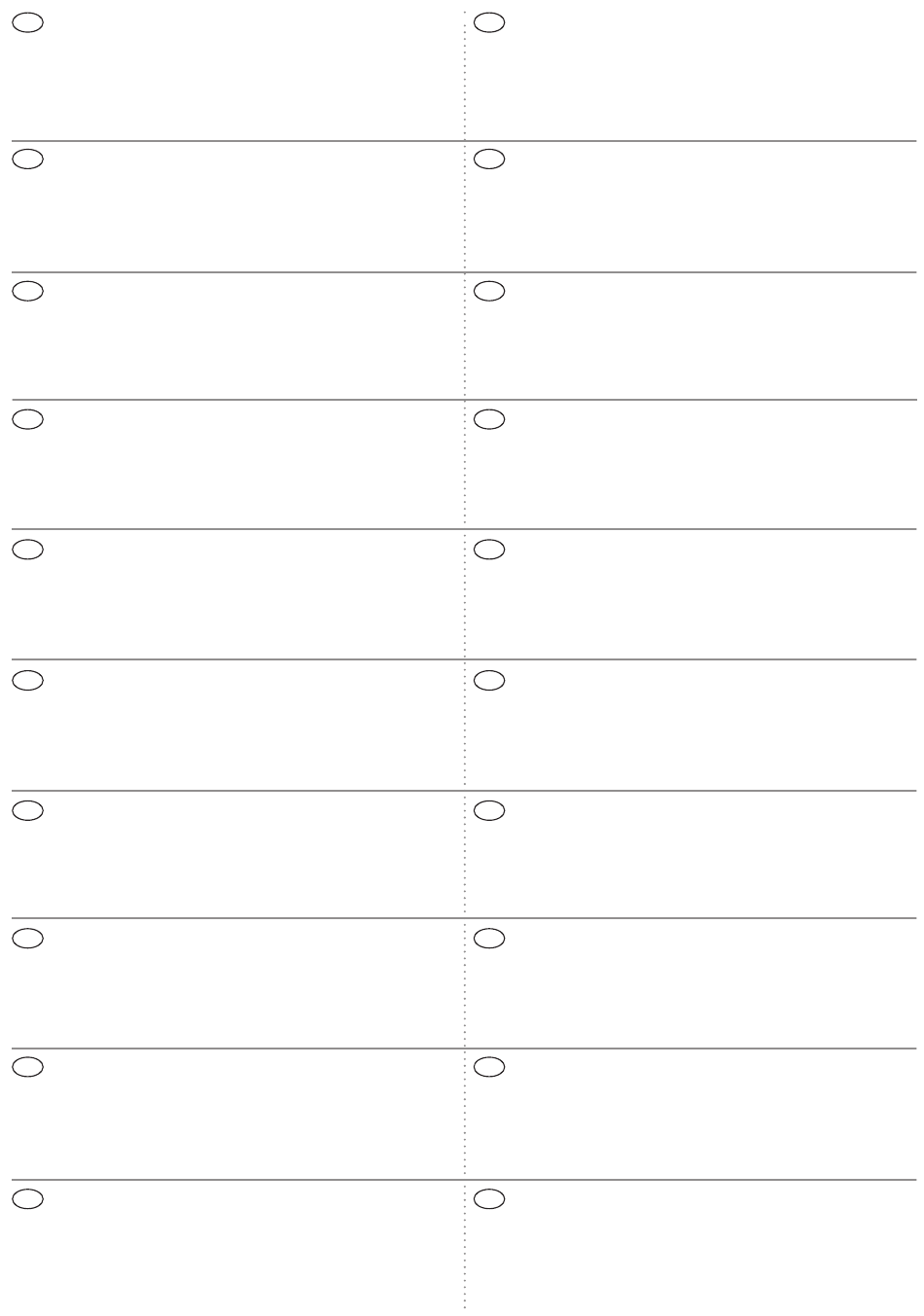Mark the third-row oval on the right
This screenshot has width=924, height=1316.
pyautogui.click(x=489, y=290)
